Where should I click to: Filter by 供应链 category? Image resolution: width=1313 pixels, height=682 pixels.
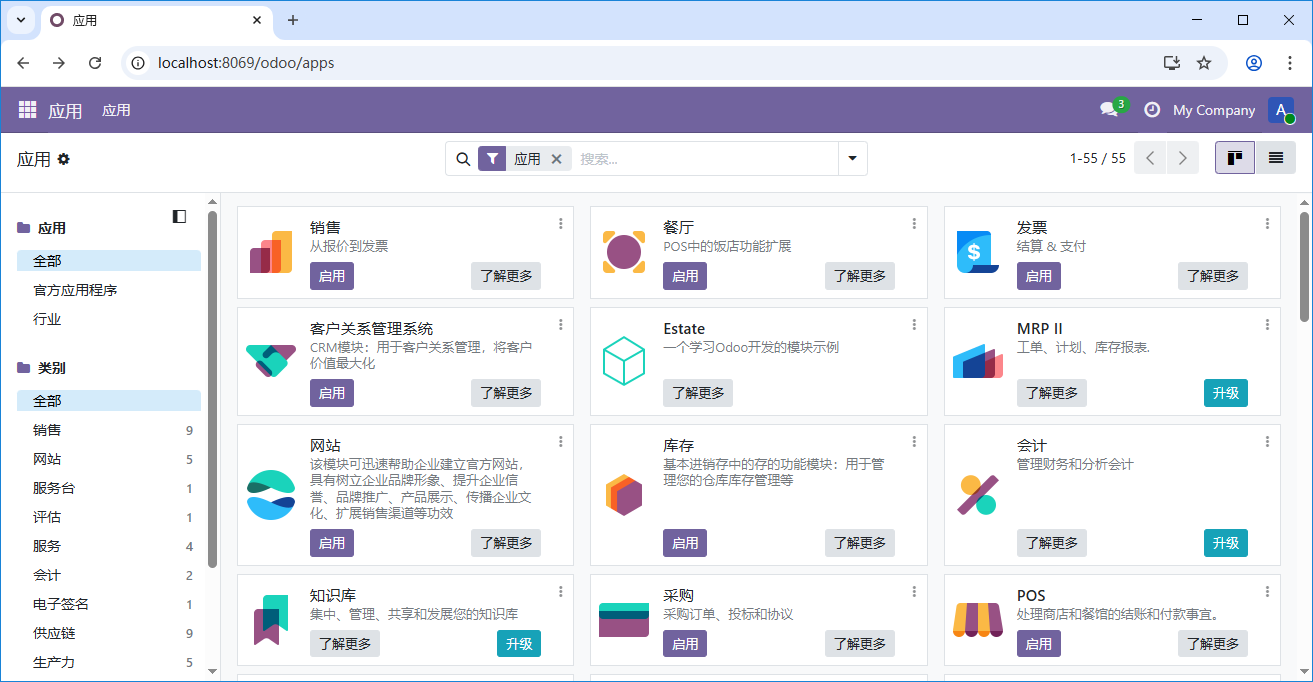pos(109,633)
